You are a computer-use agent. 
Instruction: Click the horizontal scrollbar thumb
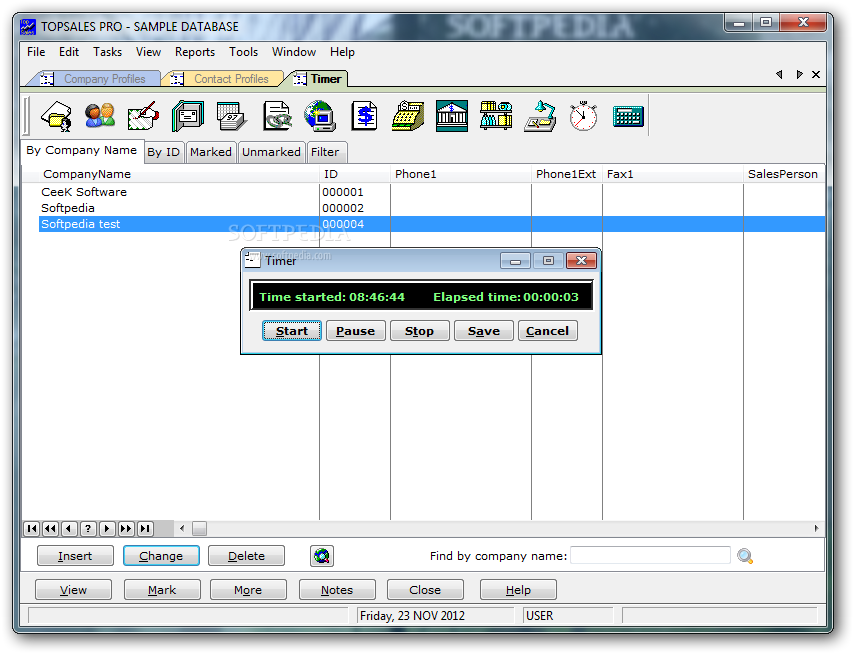click(200, 528)
